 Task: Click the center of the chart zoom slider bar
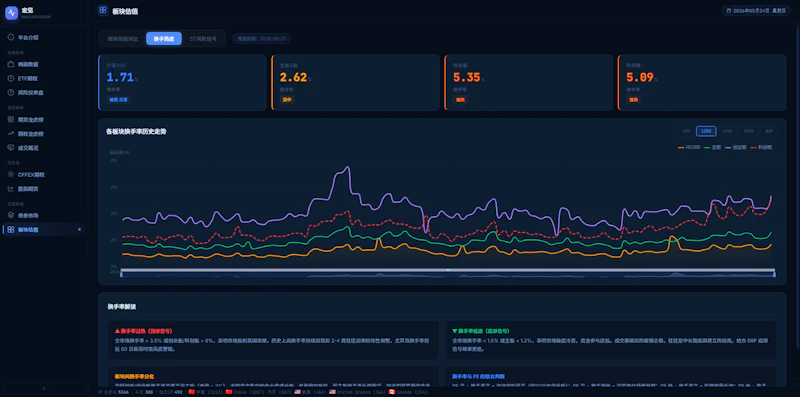pos(448,270)
